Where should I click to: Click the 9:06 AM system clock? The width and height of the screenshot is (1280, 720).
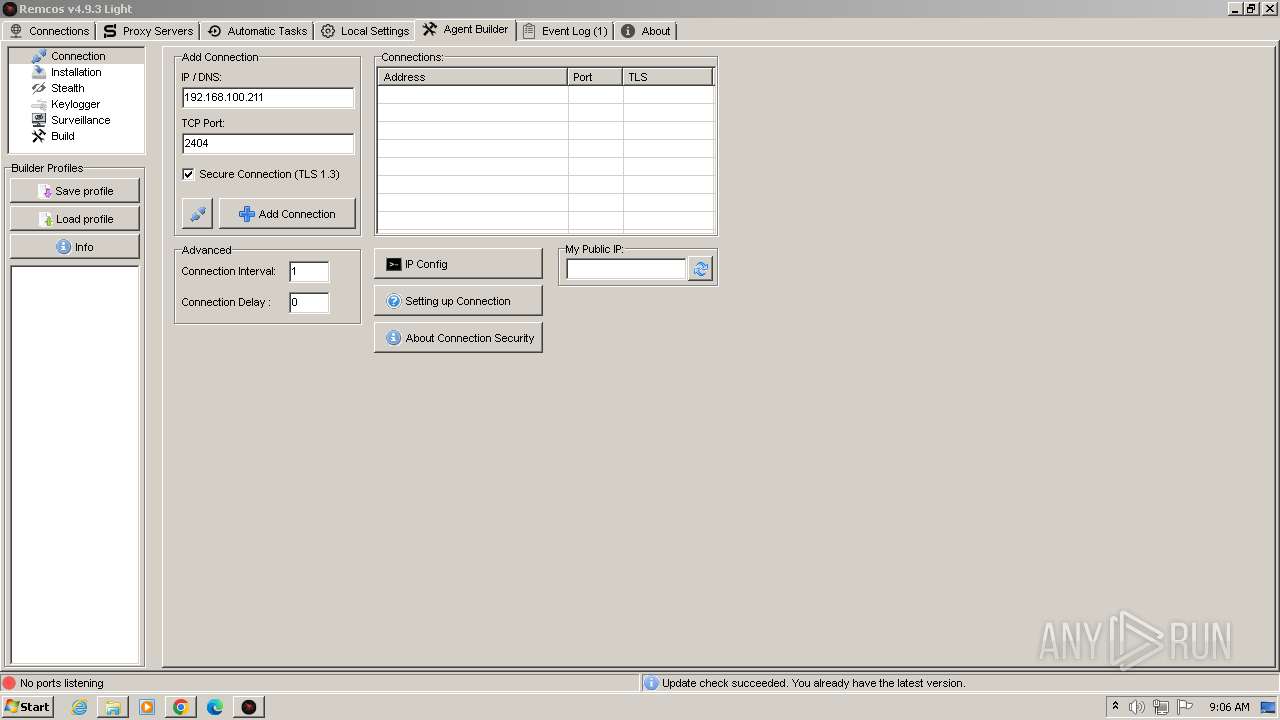[1229, 707]
